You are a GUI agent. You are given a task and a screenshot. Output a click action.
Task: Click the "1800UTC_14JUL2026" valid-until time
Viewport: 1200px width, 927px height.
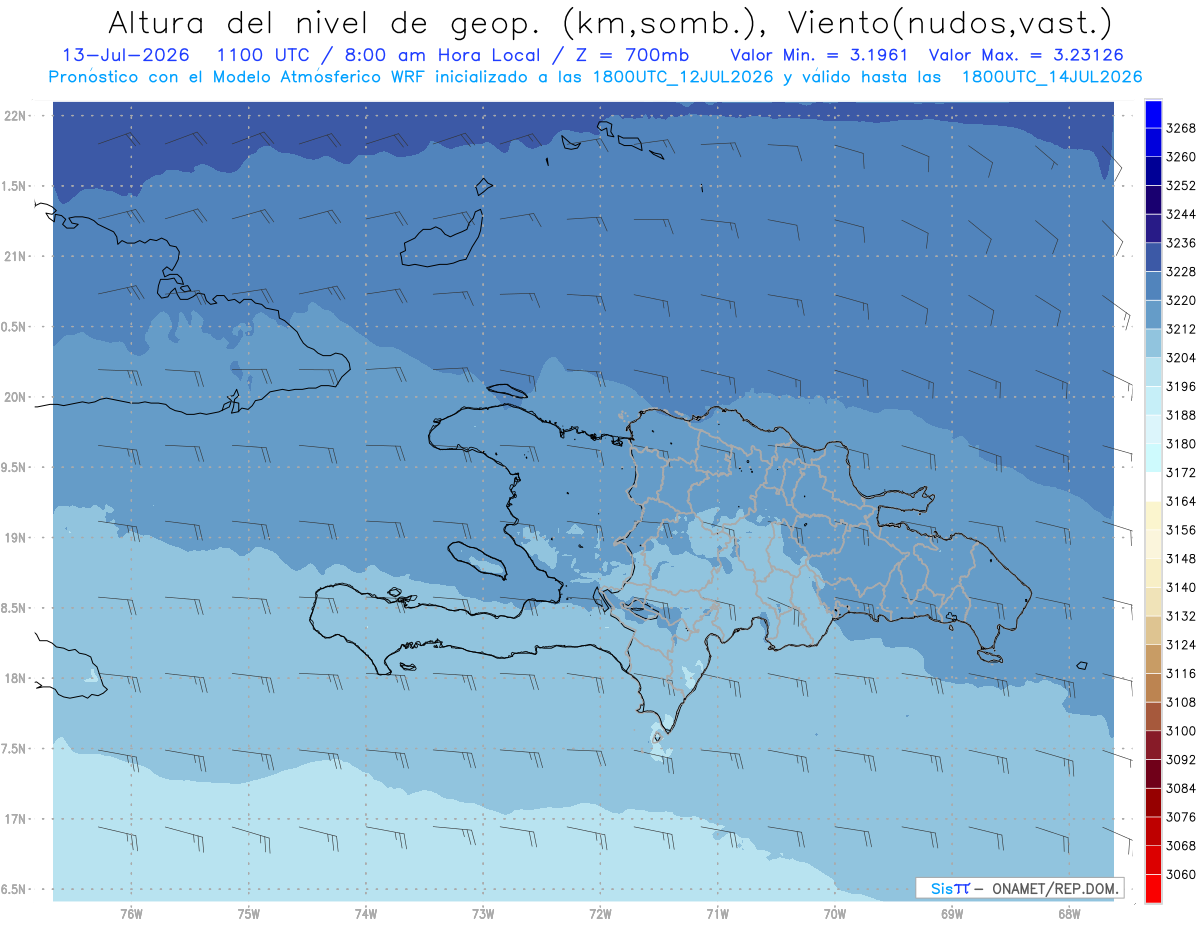pyautogui.click(x=1051, y=77)
